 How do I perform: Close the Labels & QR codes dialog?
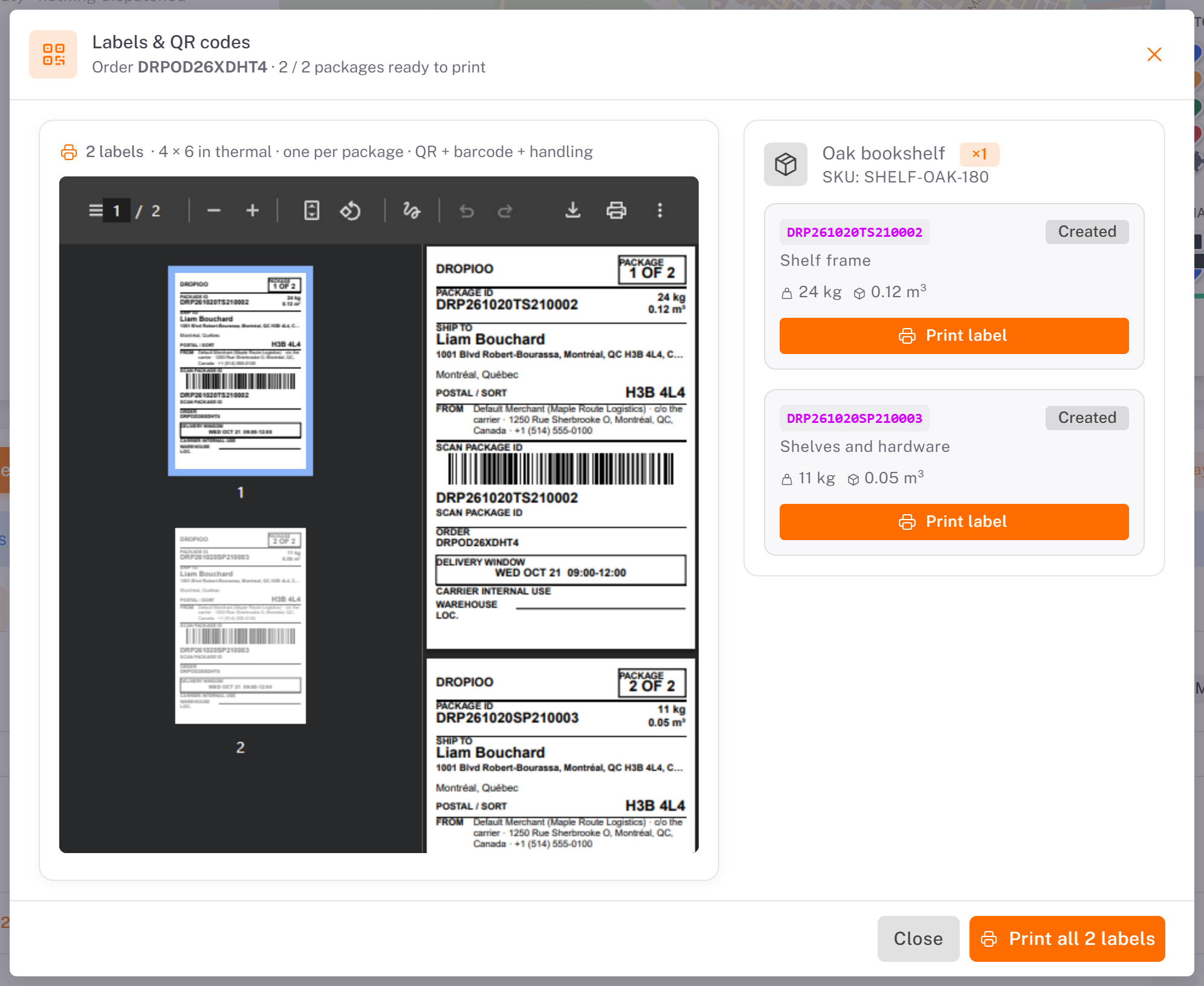tap(1154, 54)
